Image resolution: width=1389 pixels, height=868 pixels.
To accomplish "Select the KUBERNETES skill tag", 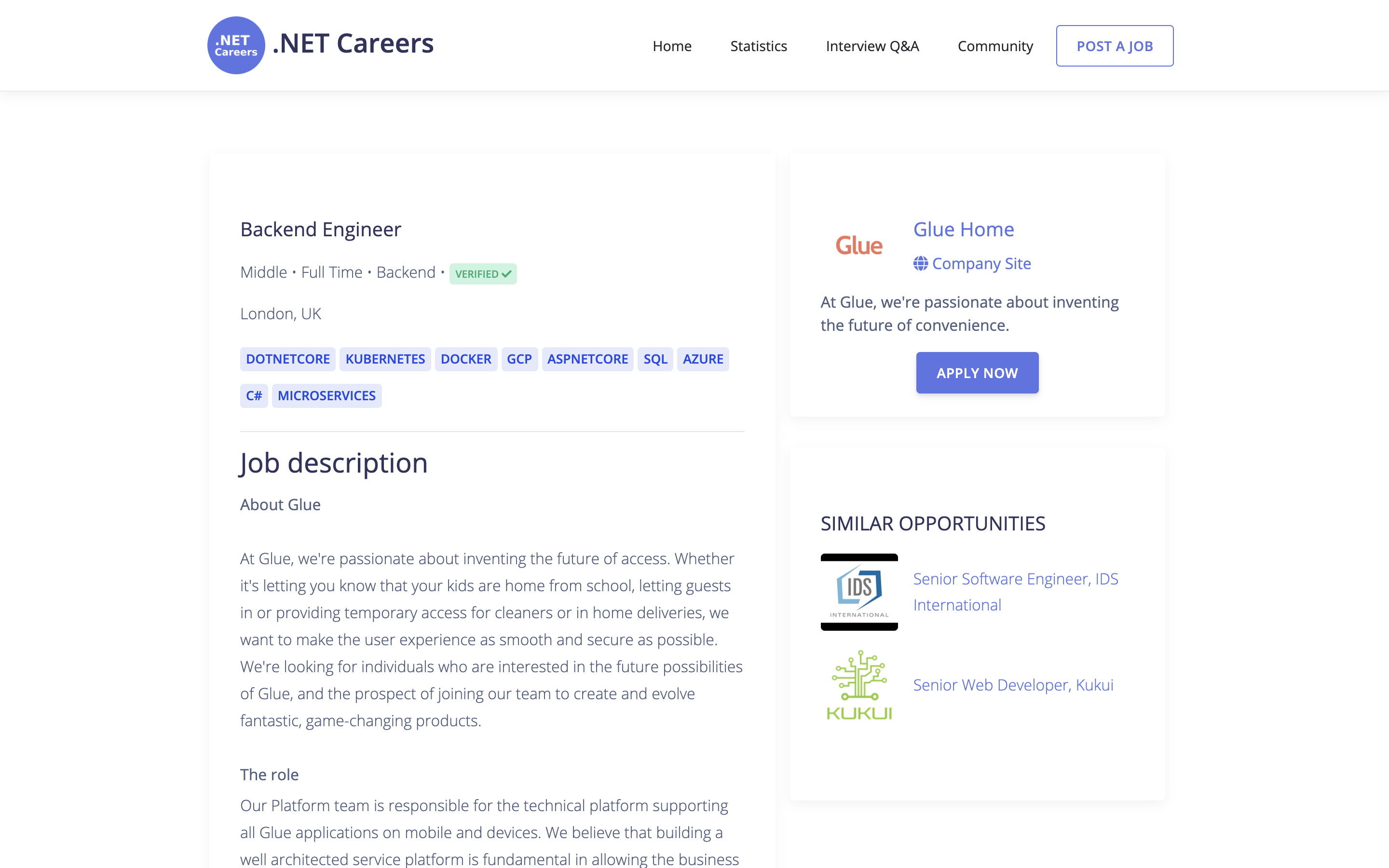I will pyautogui.click(x=384, y=359).
